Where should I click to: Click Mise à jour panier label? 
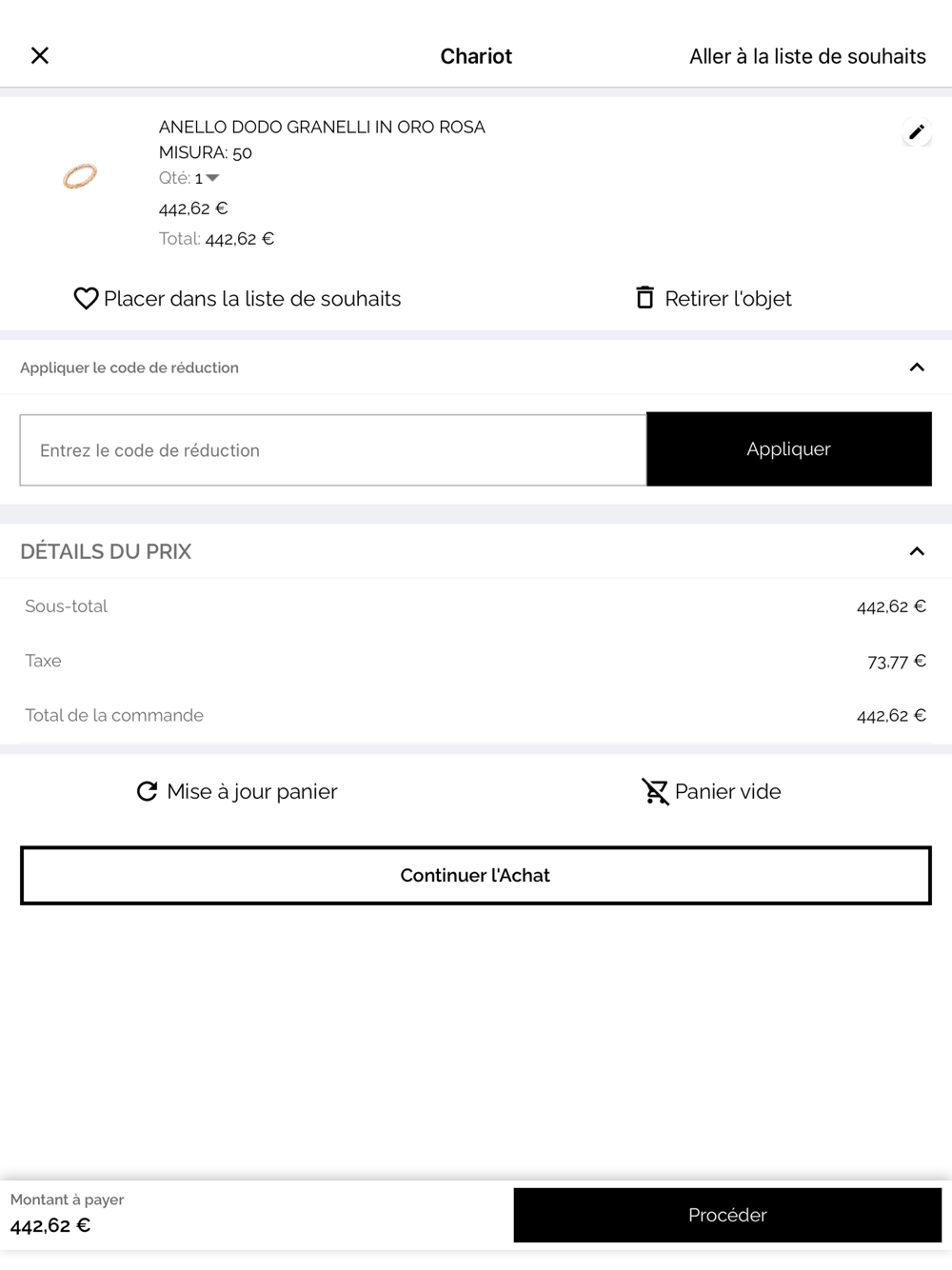pos(252,791)
